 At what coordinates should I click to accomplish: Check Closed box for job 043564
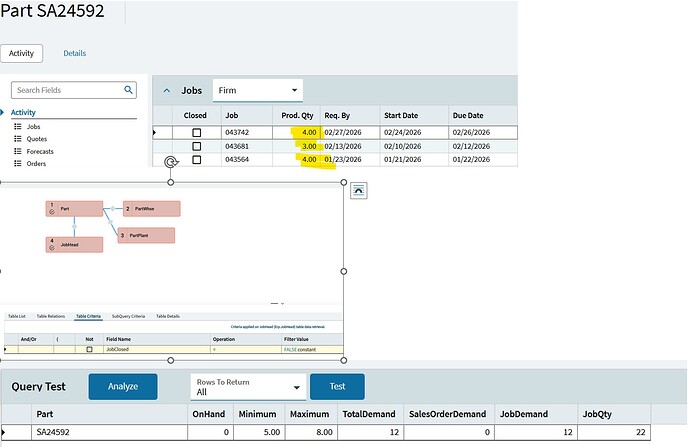point(197,160)
